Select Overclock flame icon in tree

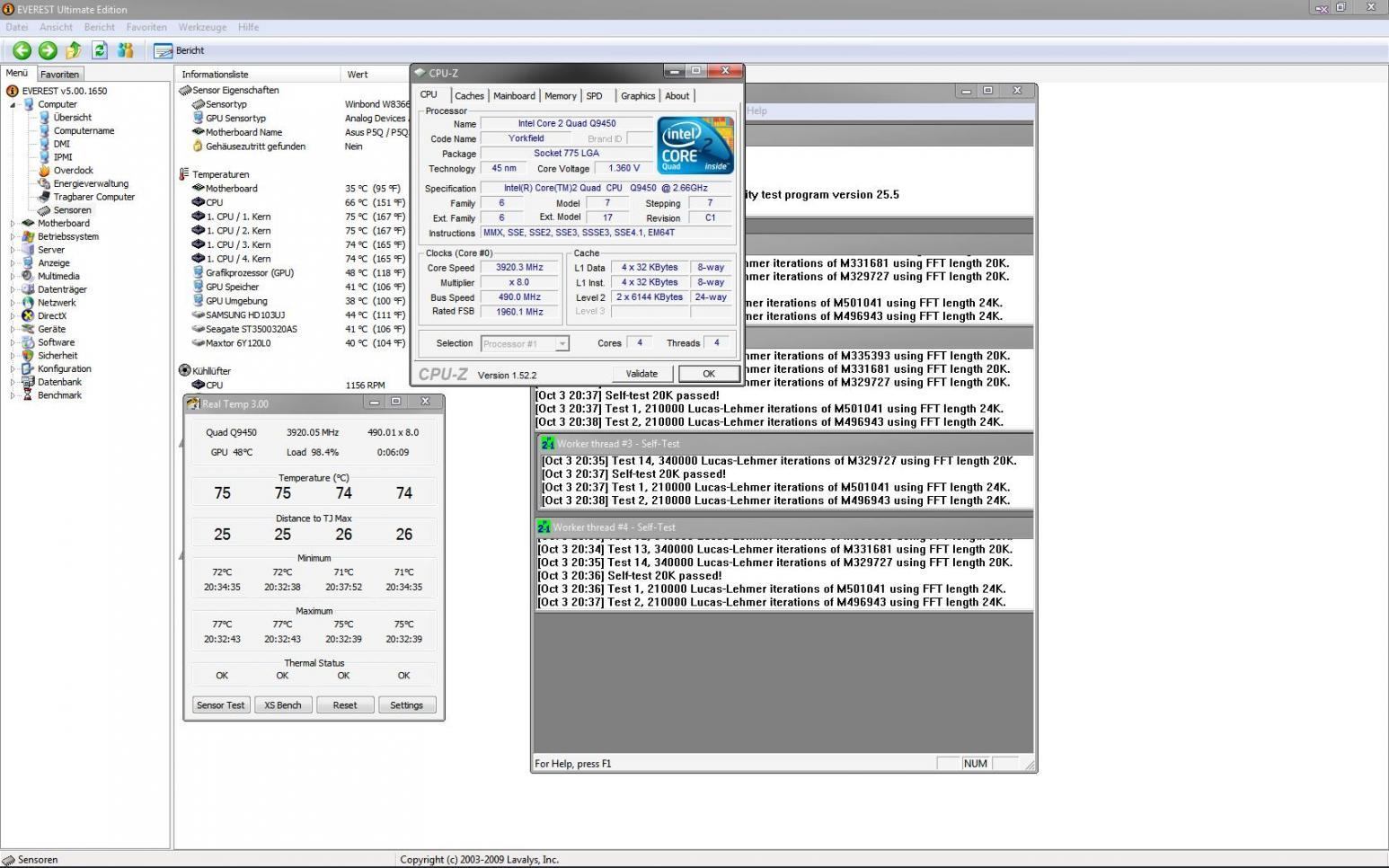(x=44, y=170)
